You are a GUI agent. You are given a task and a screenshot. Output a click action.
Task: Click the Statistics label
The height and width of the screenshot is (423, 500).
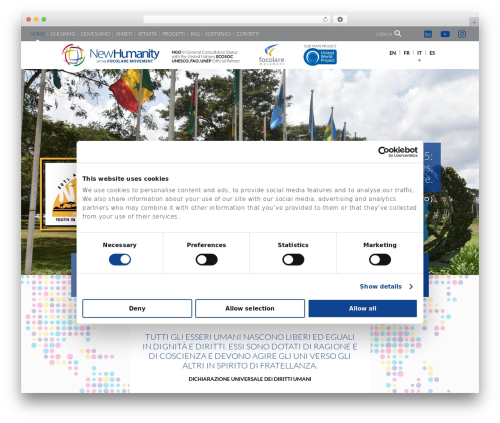pyautogui.click(x=293, y=245)
